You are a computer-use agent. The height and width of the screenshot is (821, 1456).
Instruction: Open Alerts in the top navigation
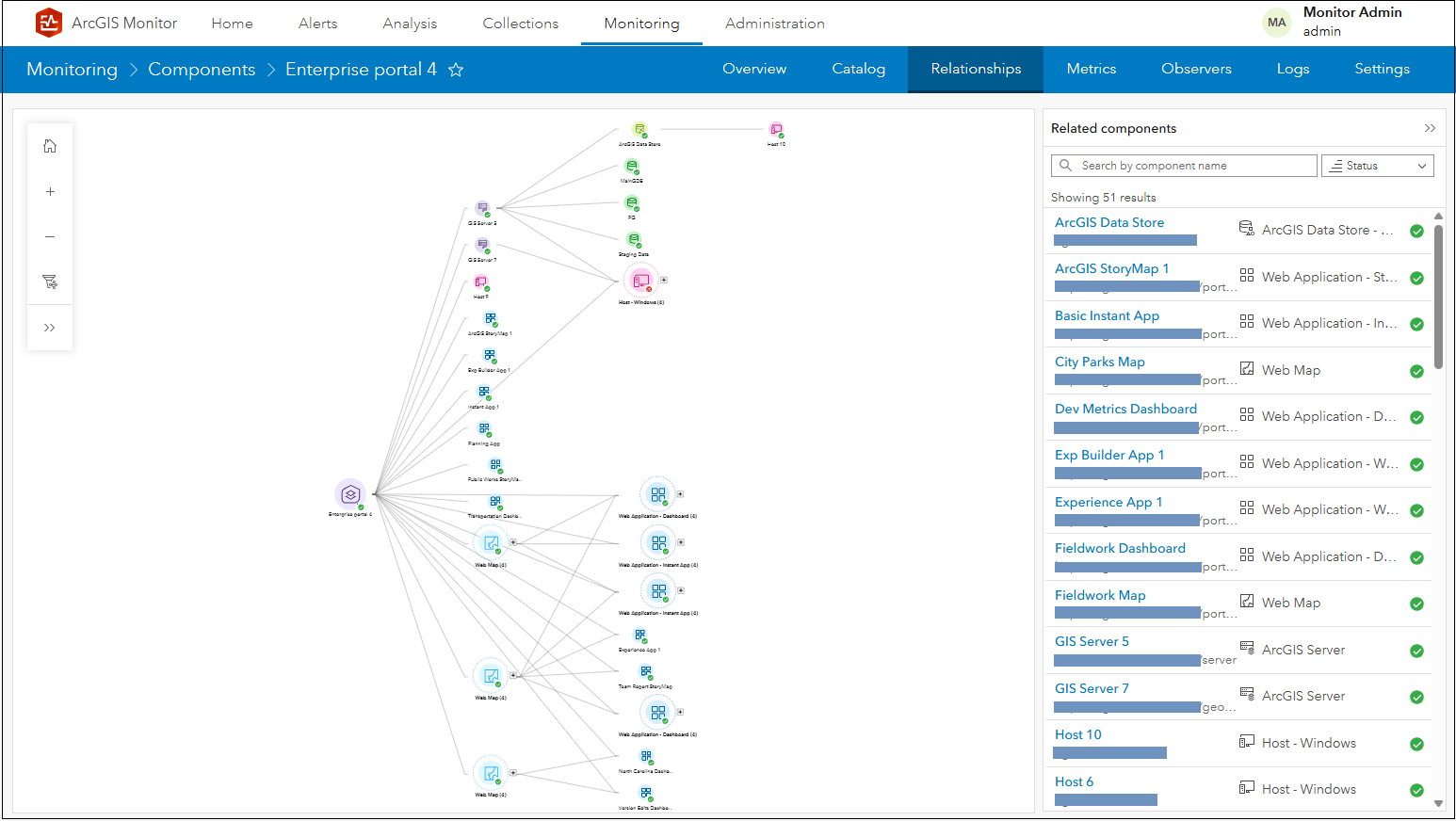coord(317,24)
